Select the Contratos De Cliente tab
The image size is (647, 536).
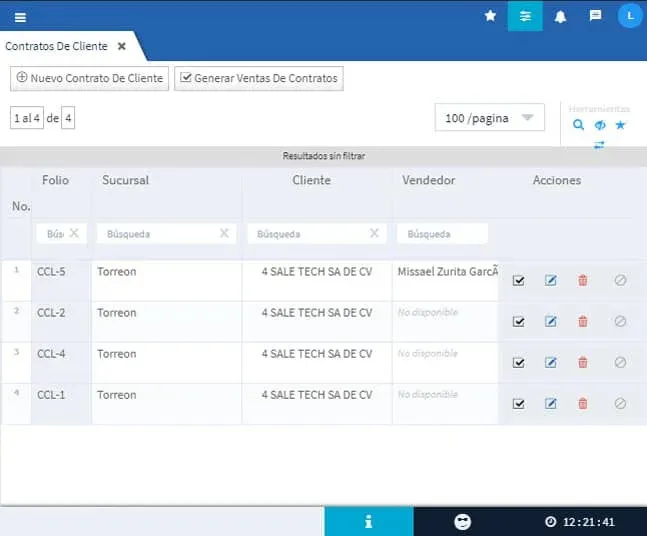(56, 46)
